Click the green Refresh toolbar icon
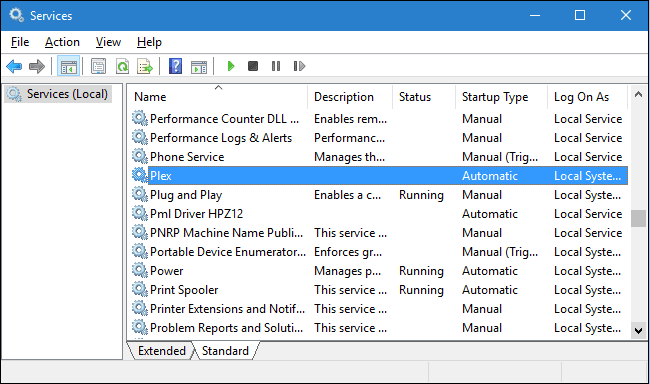 tap(122, 66)
